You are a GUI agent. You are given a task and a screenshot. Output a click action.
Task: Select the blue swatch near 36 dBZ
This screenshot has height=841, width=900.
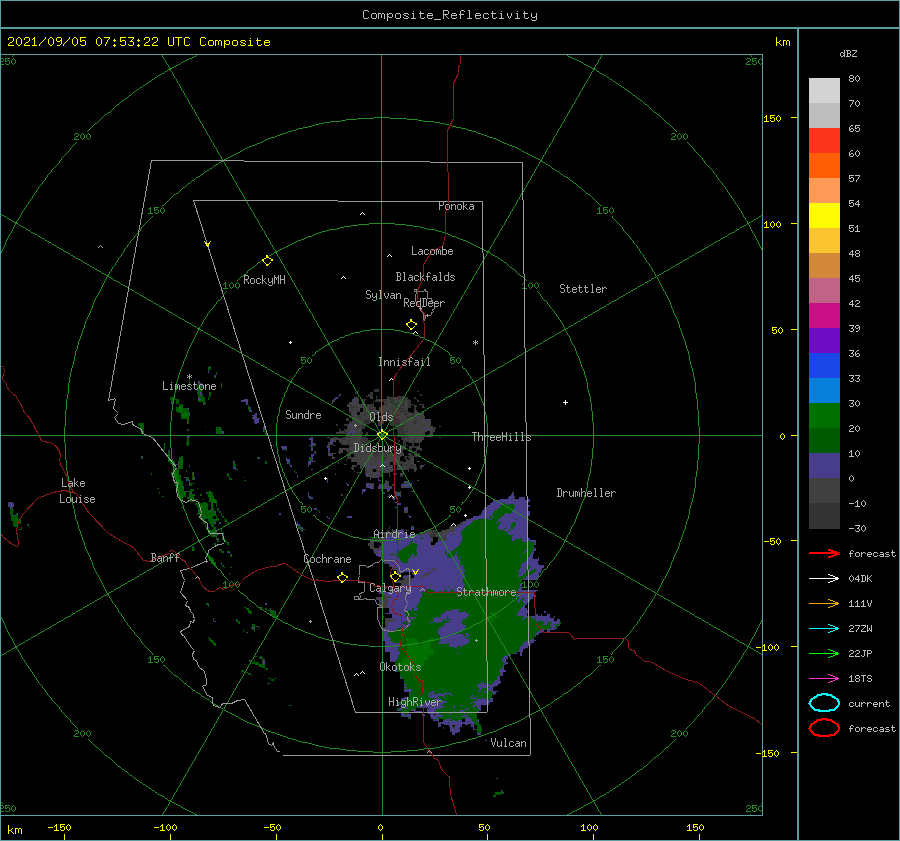(x=824, y=365)
